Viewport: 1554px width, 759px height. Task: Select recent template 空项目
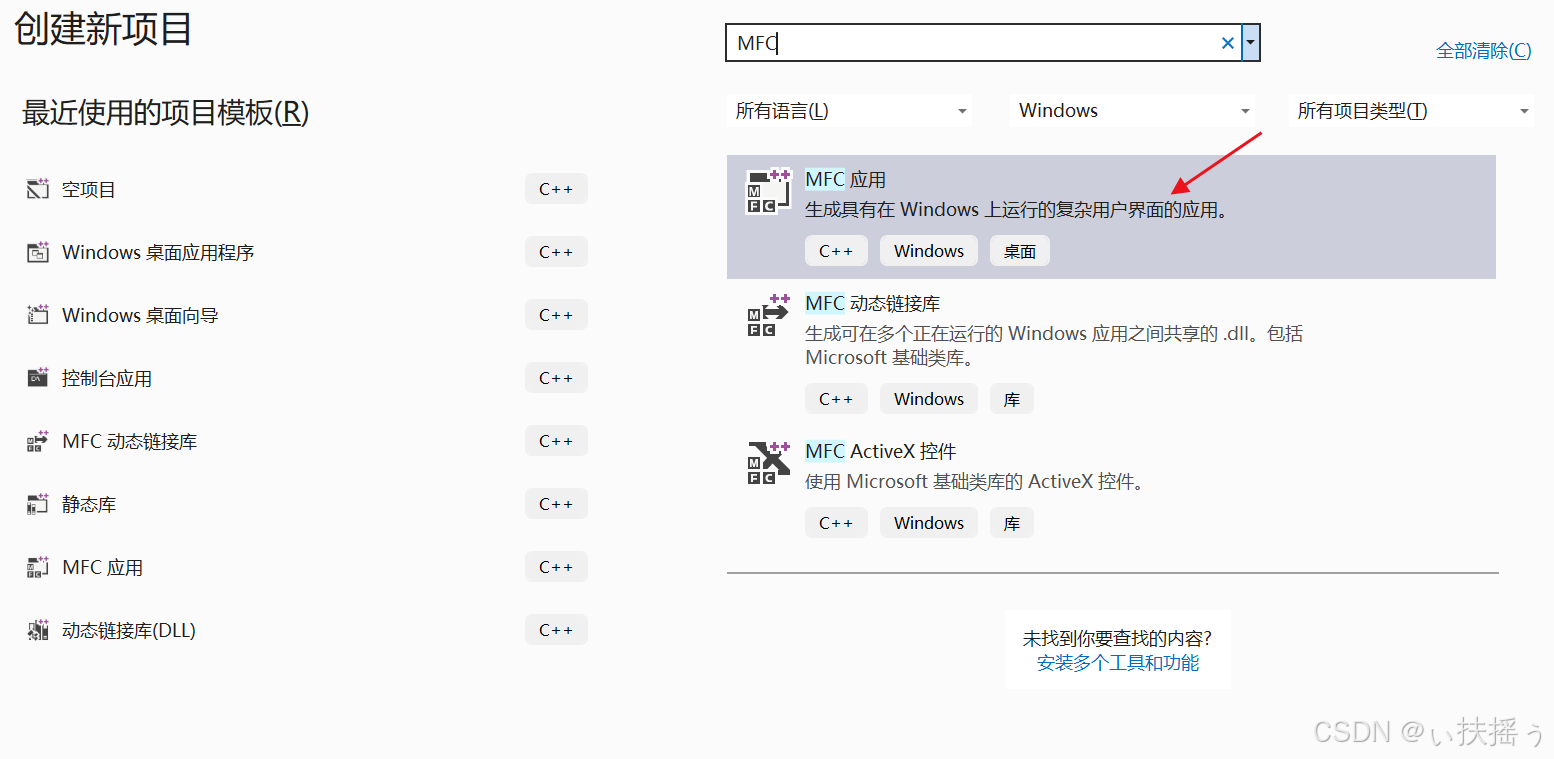305,189
